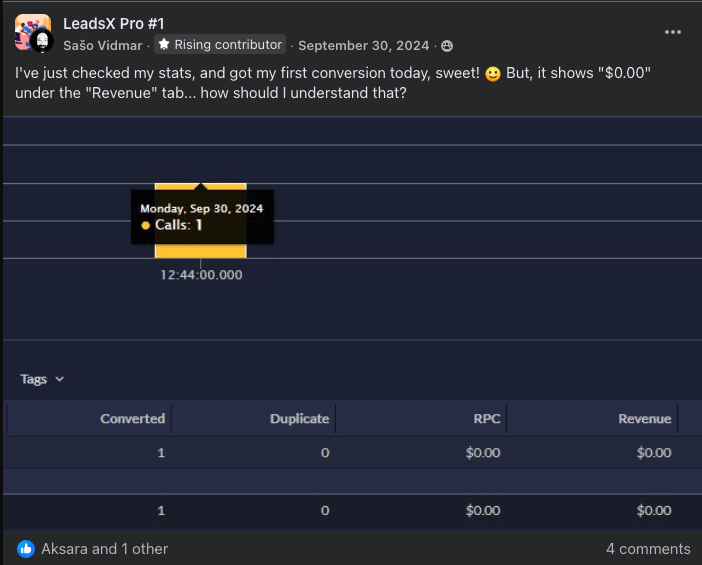
Task: Open the post options three-dot menu
Action: 673,31
